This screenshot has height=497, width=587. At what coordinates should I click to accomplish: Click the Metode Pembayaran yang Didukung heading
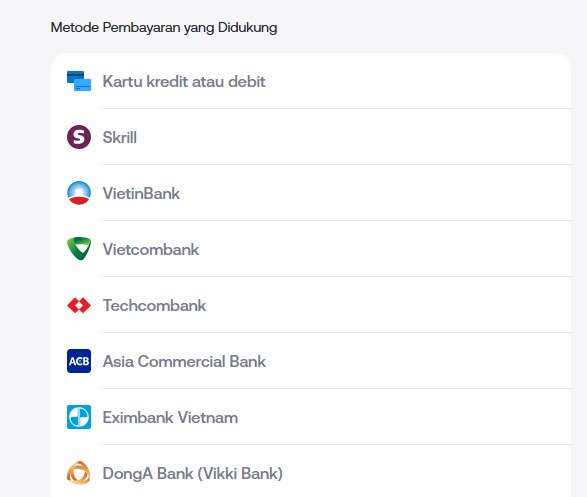pos(164,28)
